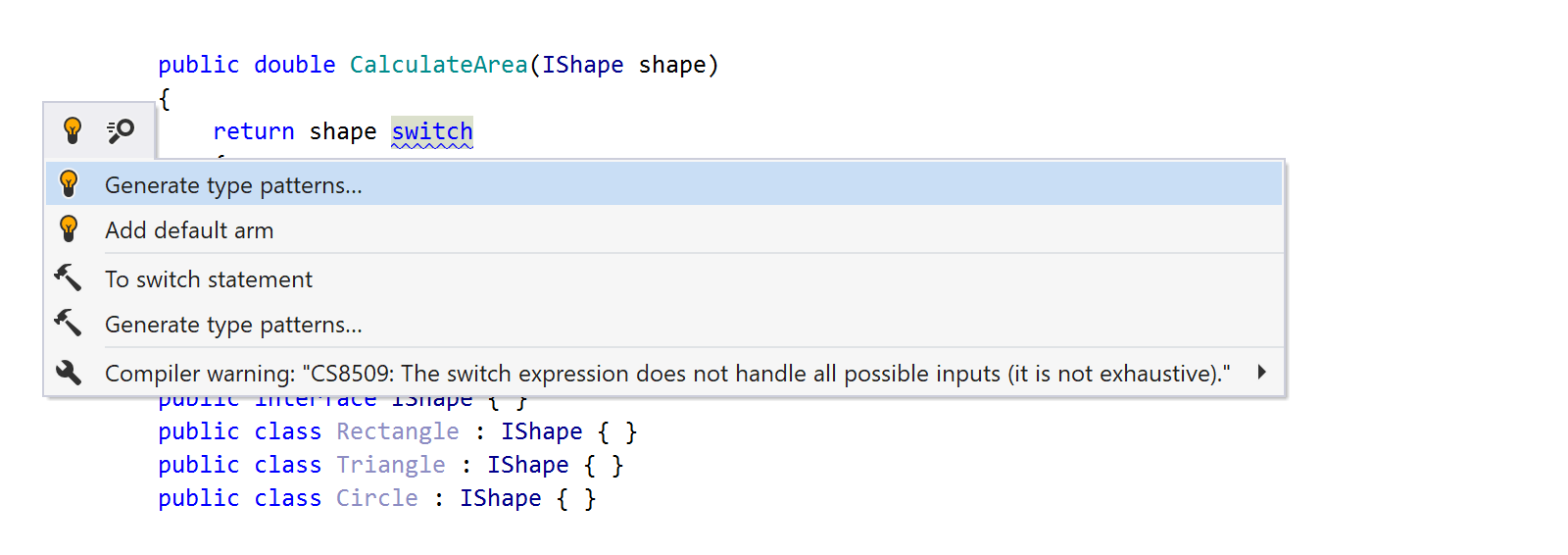Click bulb icon beside highlighted Generate type patterns
This screenshot has height=555, width=1568.
69,183
